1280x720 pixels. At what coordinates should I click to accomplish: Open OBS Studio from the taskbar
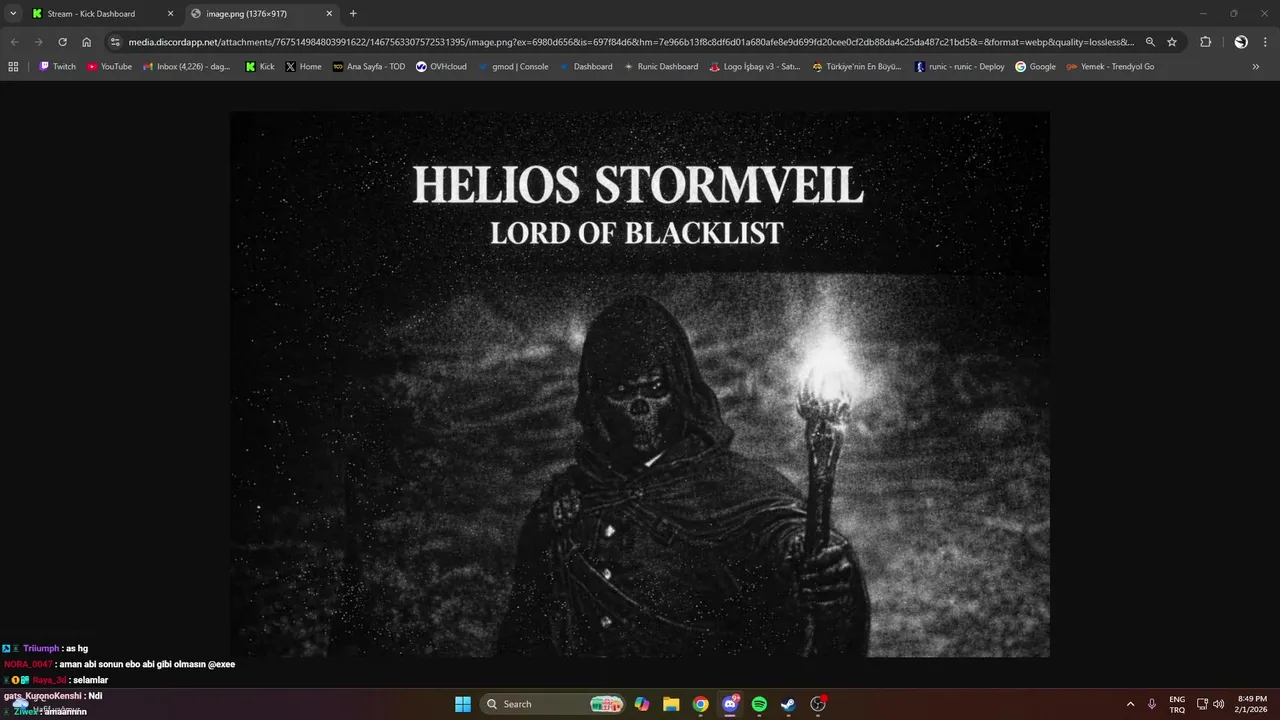click(818, 704)
